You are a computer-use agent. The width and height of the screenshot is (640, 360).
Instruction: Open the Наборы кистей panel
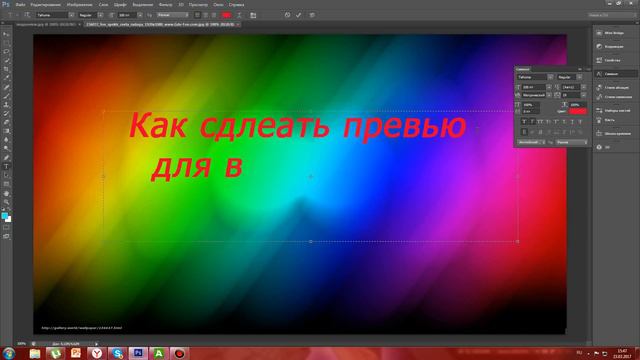[615, 111]
